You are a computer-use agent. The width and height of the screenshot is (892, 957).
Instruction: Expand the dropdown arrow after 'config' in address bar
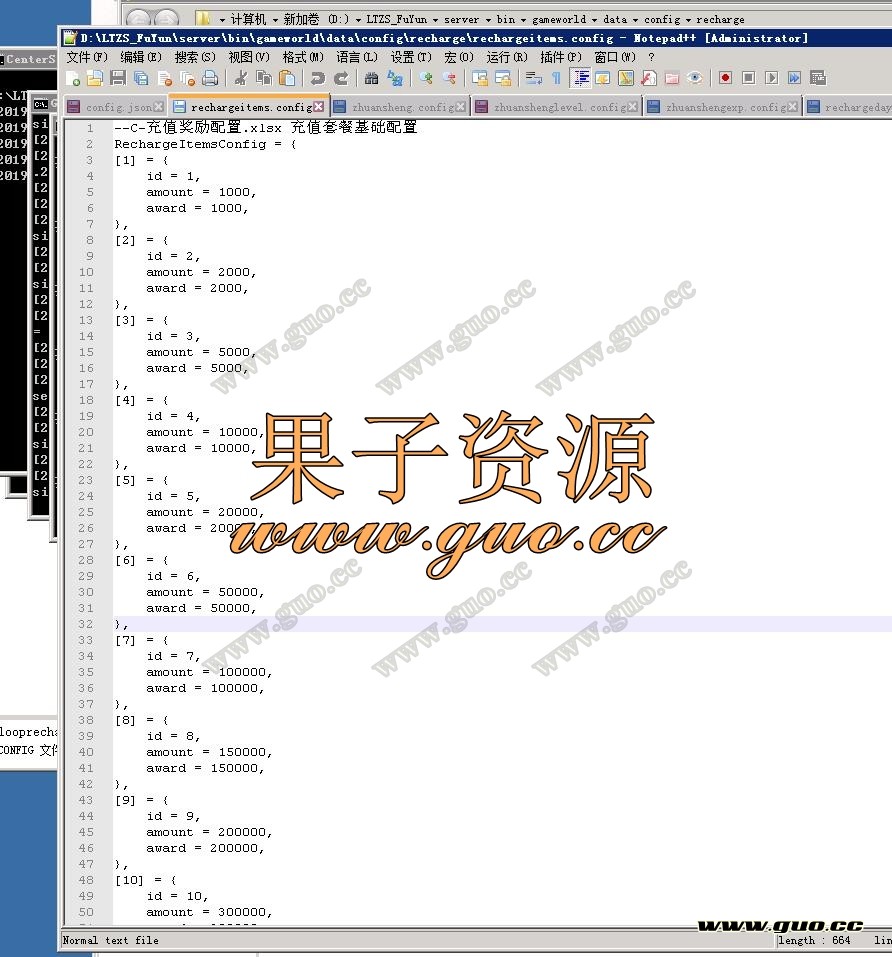(688, 19)
